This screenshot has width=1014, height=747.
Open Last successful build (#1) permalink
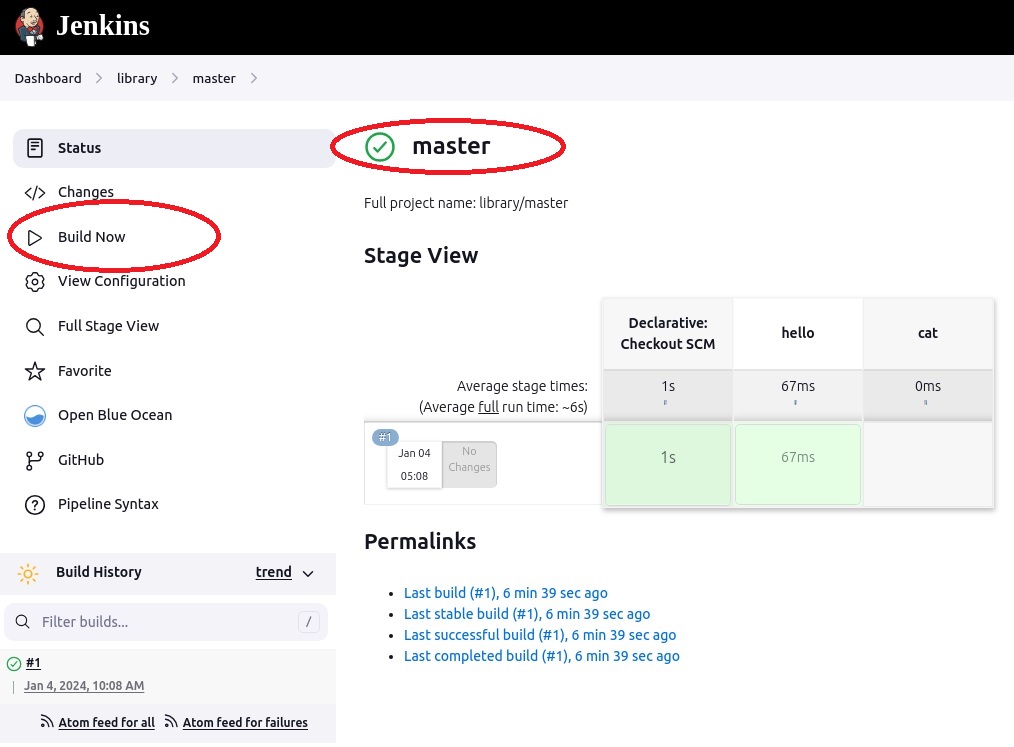(540, 636)
